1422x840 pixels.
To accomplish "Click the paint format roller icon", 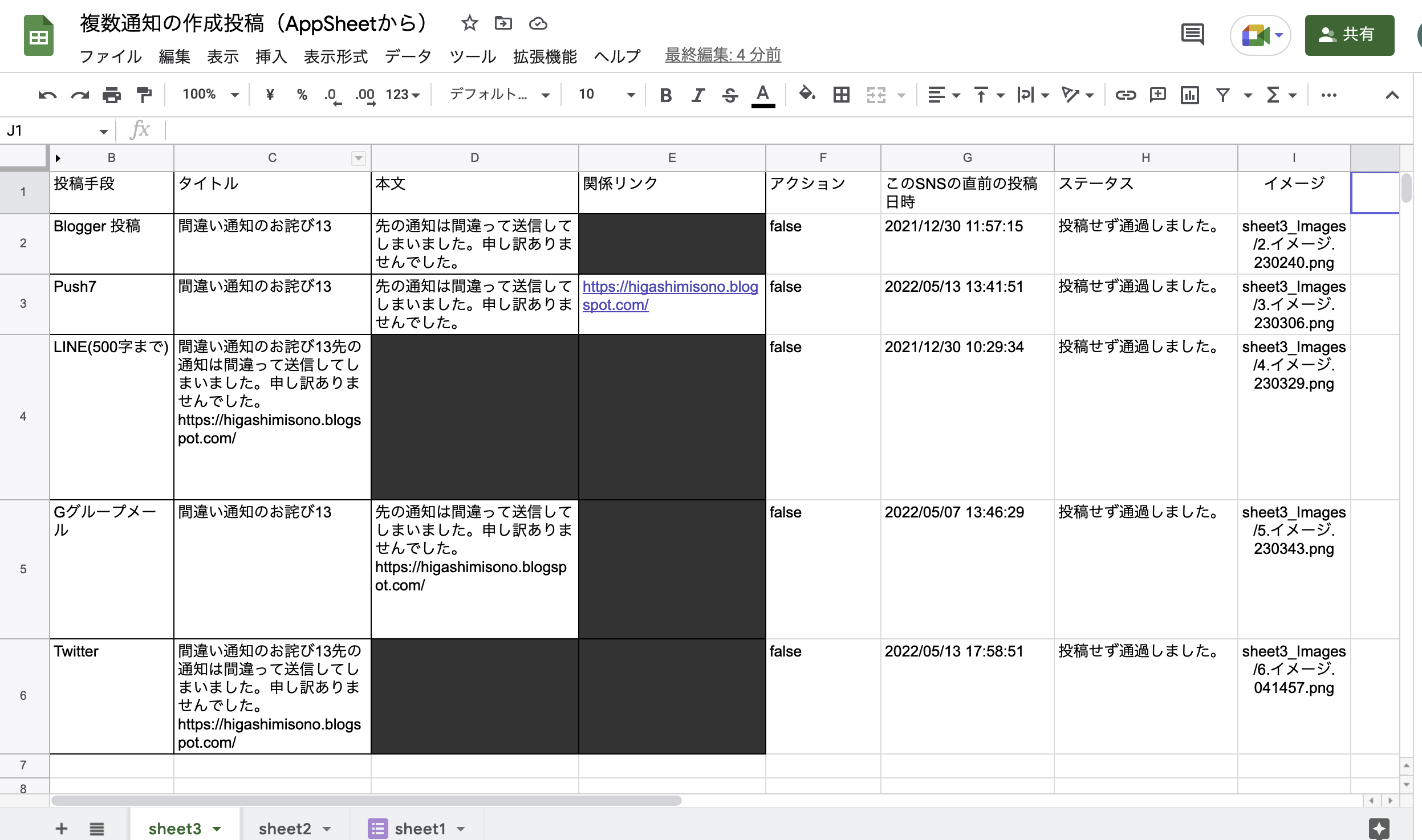I will tap(144, 95).
